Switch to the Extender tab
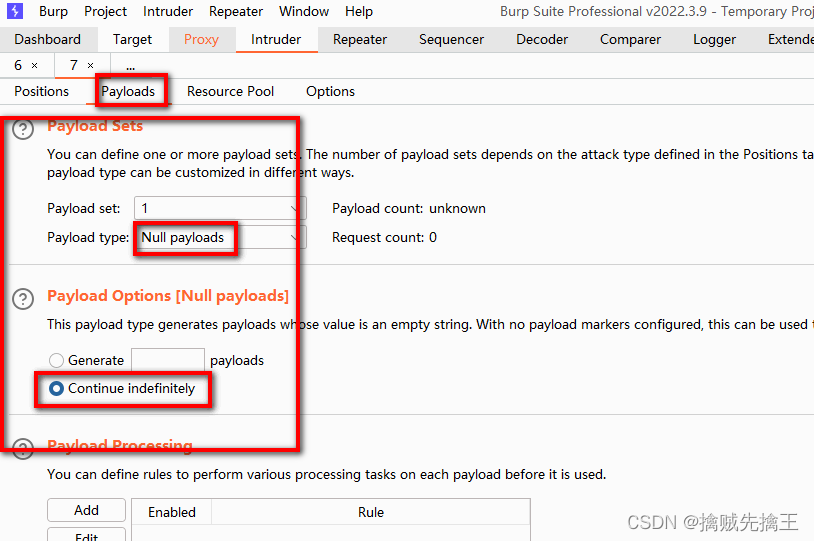Viewport: 814px width, 541px height. [x=790, y=39]
